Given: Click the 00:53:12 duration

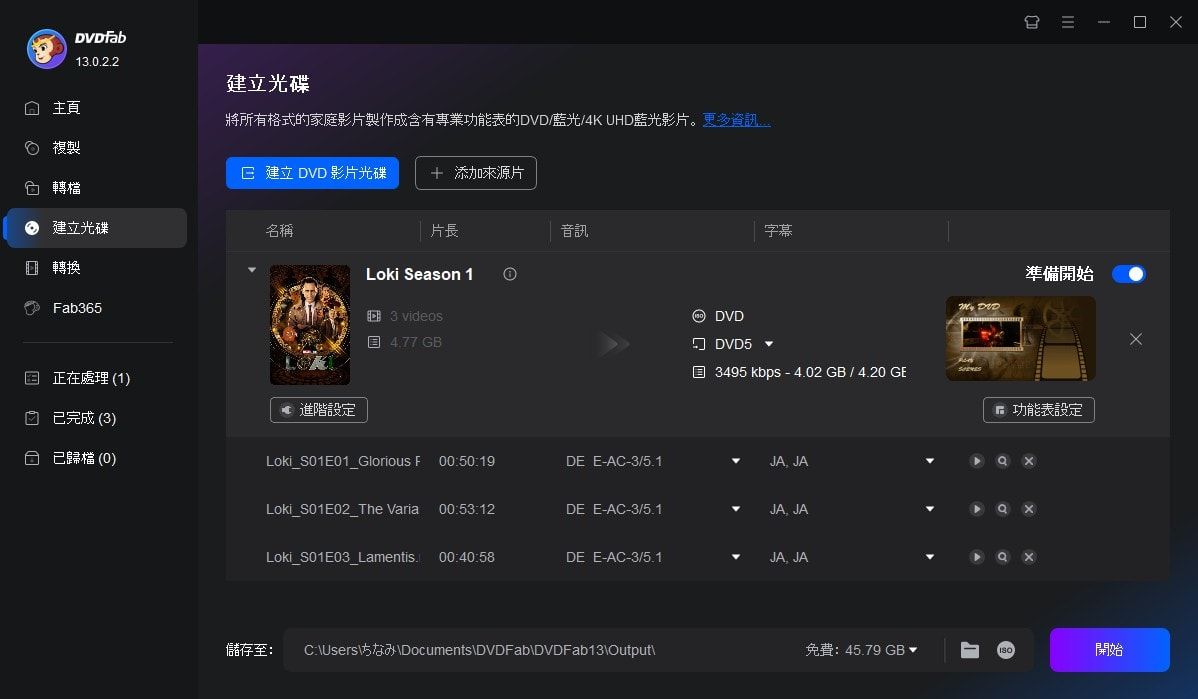Looking at the screenshot, I should [x=467, y=510].
